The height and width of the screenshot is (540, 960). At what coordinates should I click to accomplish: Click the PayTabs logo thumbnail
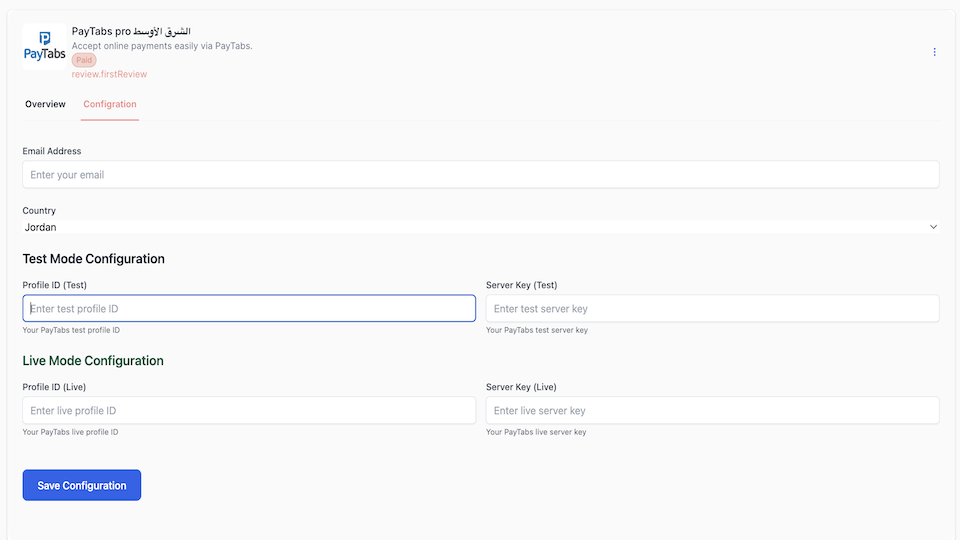(45, 47)
